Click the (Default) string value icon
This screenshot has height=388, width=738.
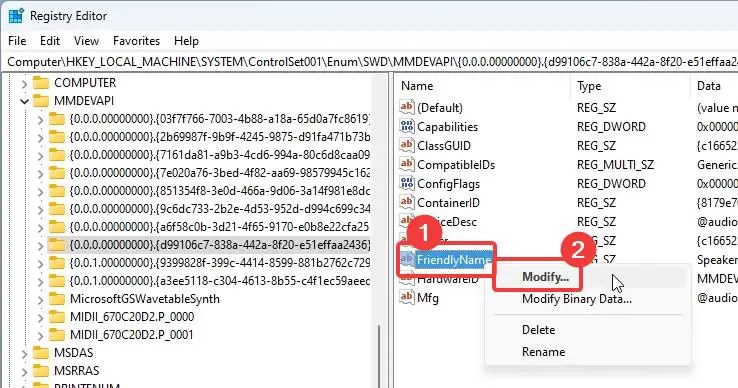407,107
